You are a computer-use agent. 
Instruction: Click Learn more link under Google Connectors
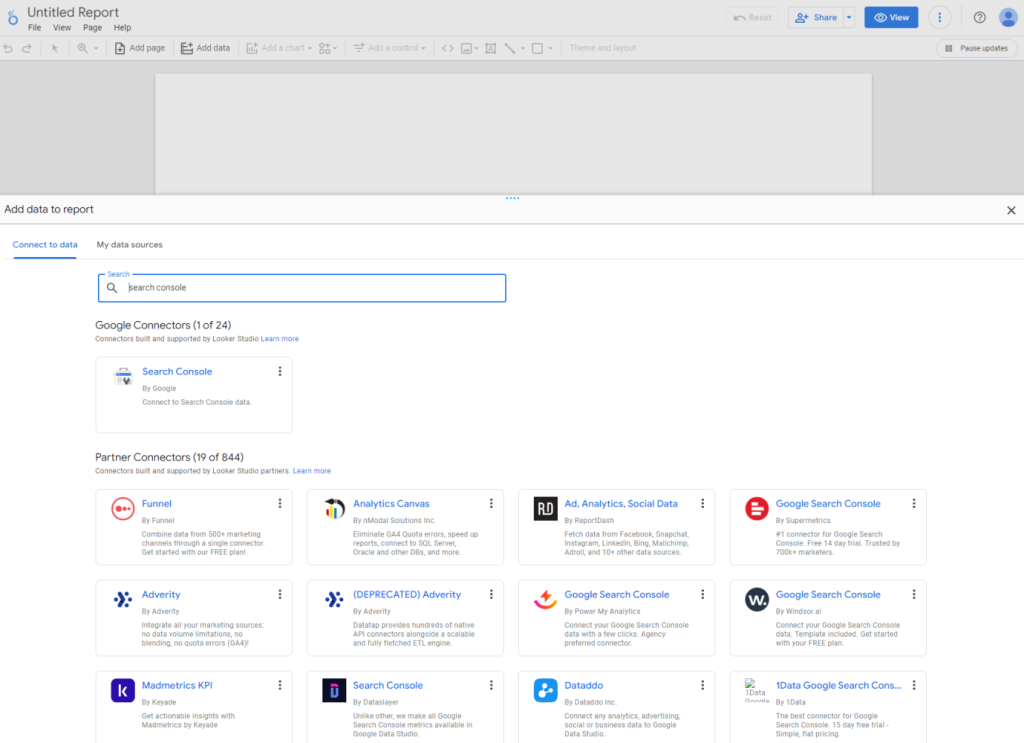(x=280, y=339)
